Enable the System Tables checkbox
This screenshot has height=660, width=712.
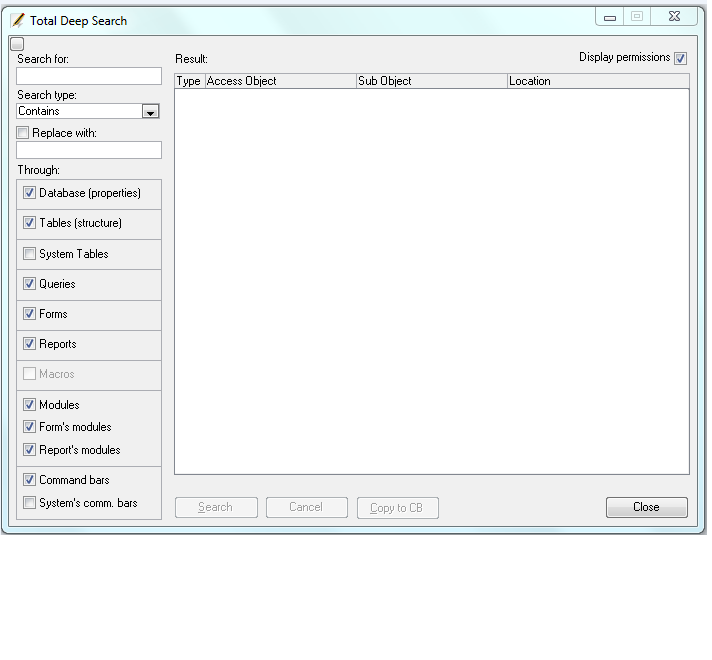point(30,253)
